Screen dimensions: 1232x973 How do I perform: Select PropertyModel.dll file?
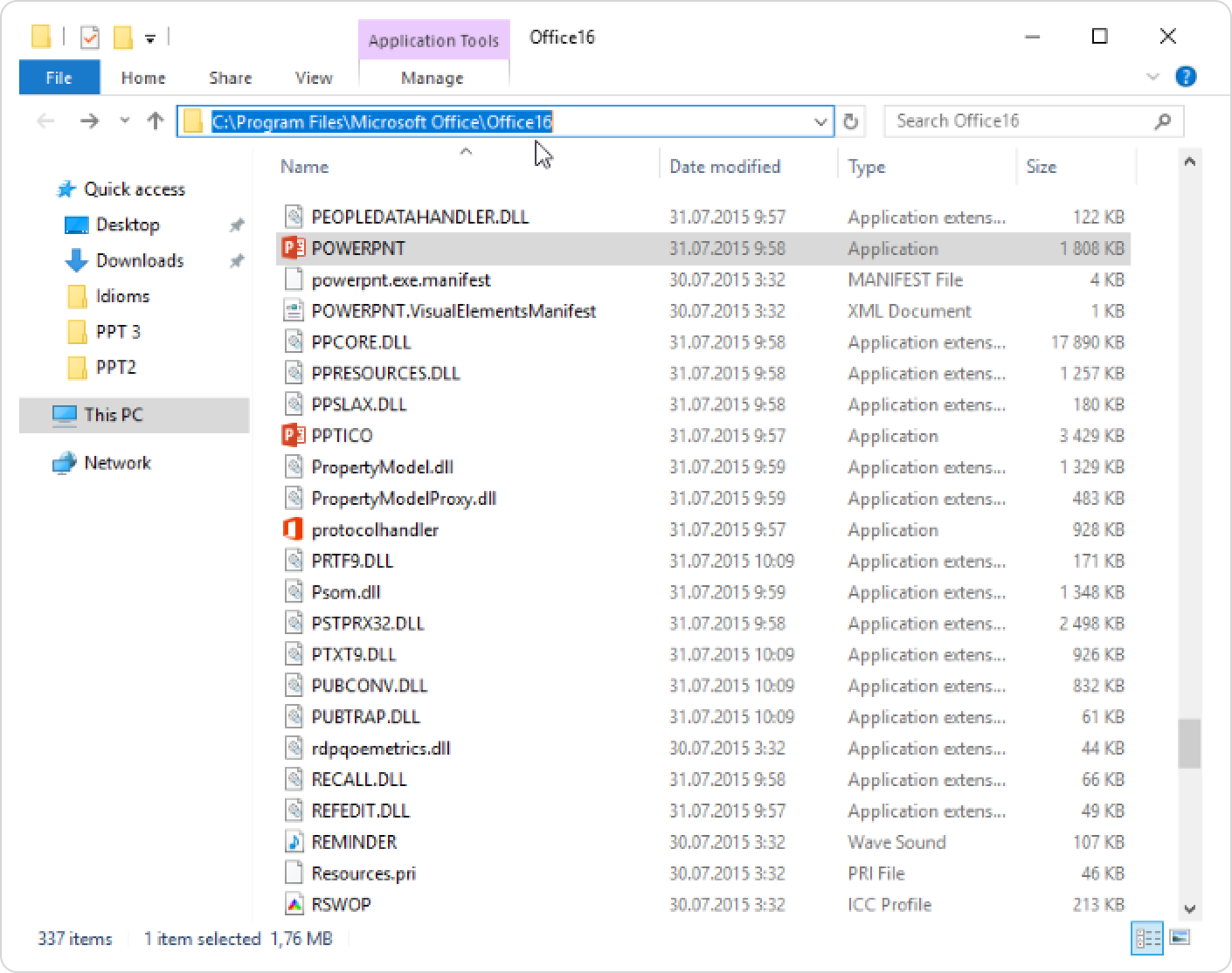click(x=703, y=467)
